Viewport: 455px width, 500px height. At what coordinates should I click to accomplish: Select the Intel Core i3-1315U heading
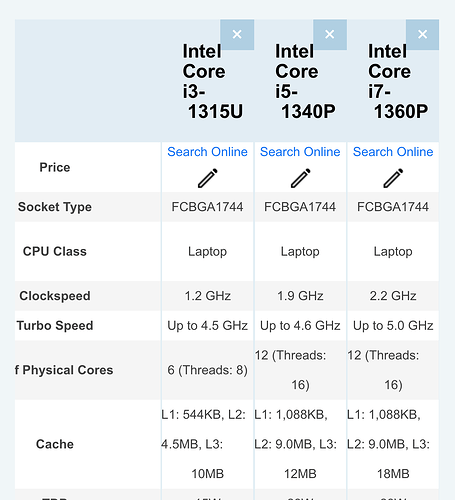213,81
